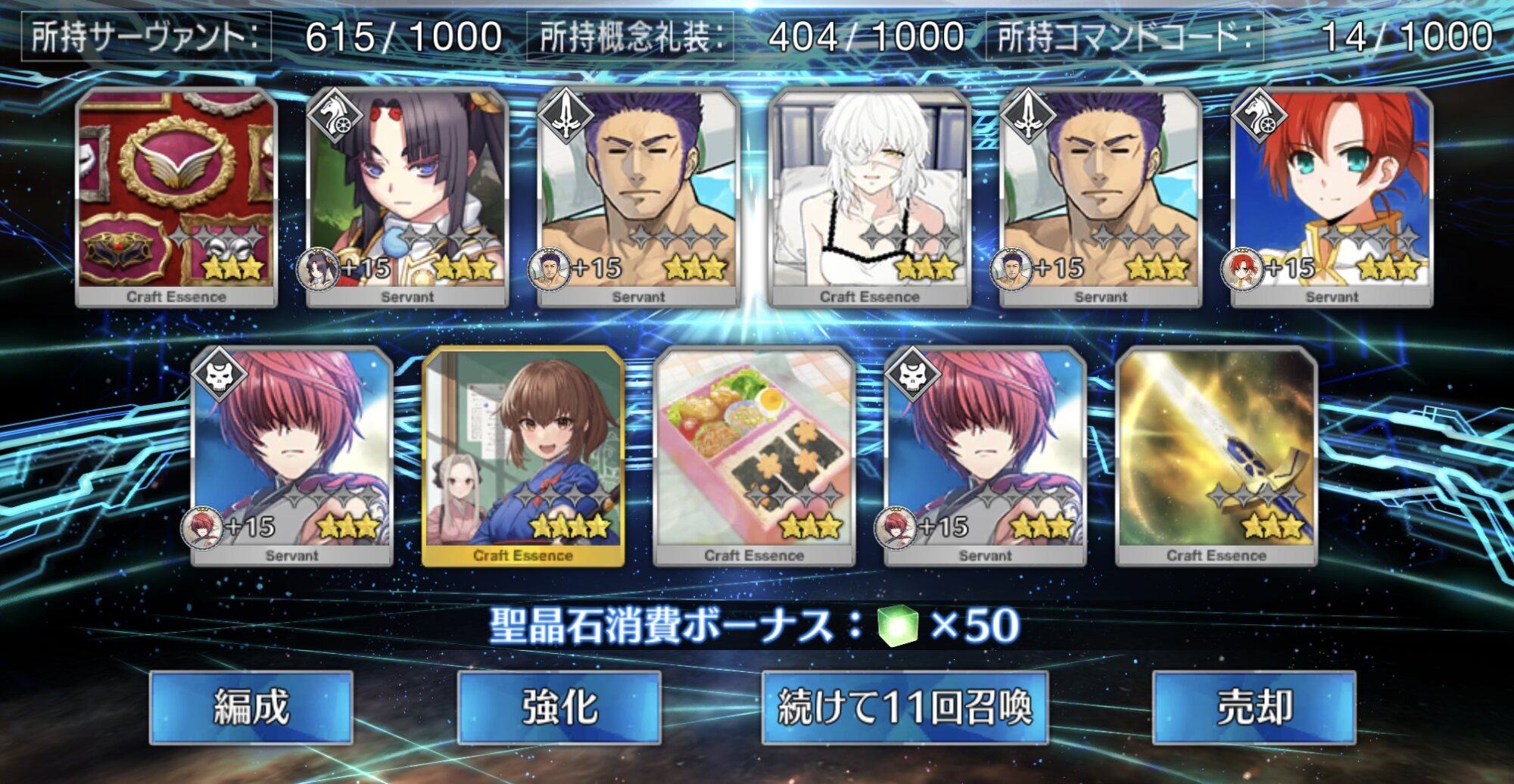The image size is (1514, 784).
Task: Tap the Assassin skull icon on second bottom-row servant
Action: (x=913, y=375)
